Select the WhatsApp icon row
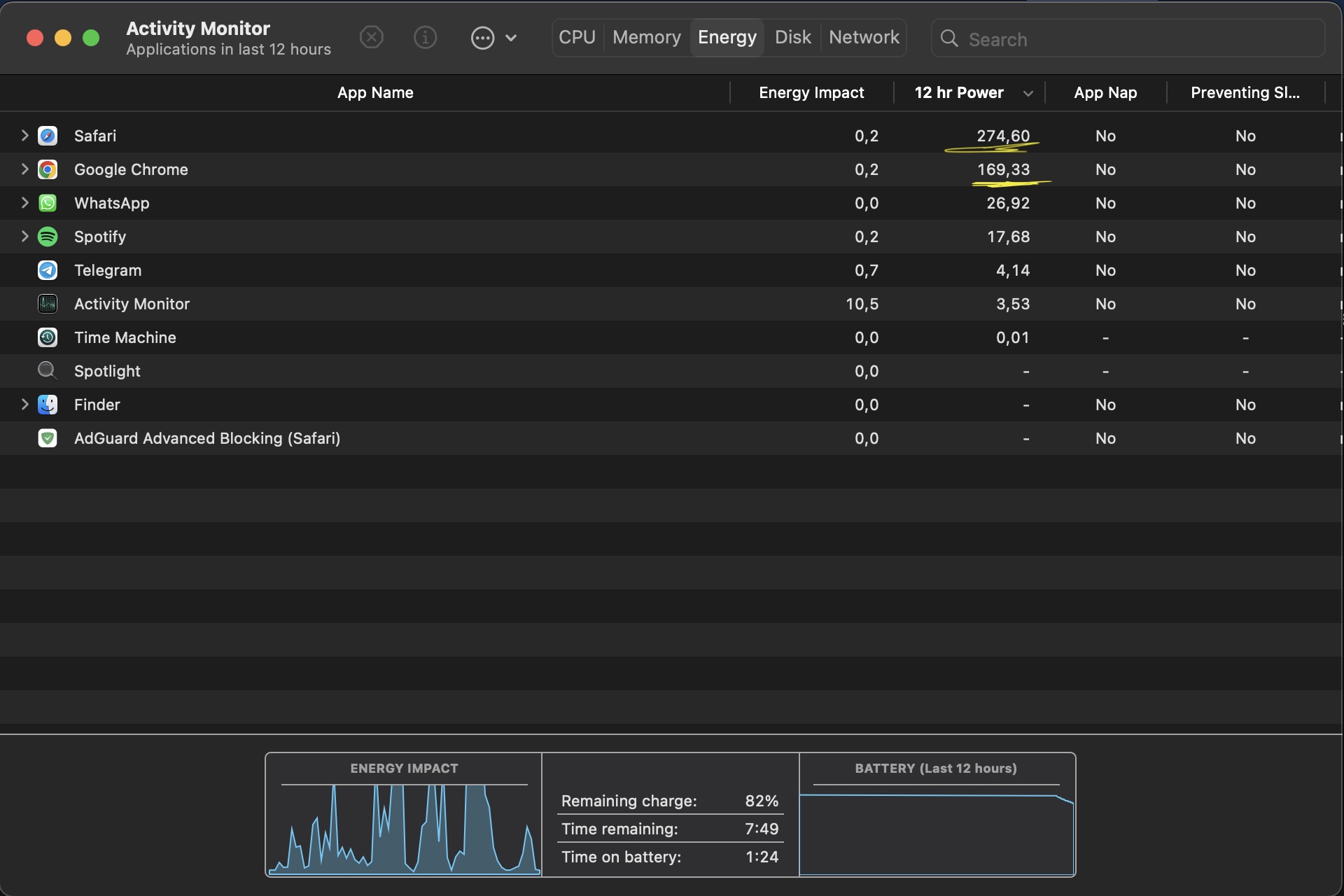Screen dimensions: 1344x896 click(48, 203)
